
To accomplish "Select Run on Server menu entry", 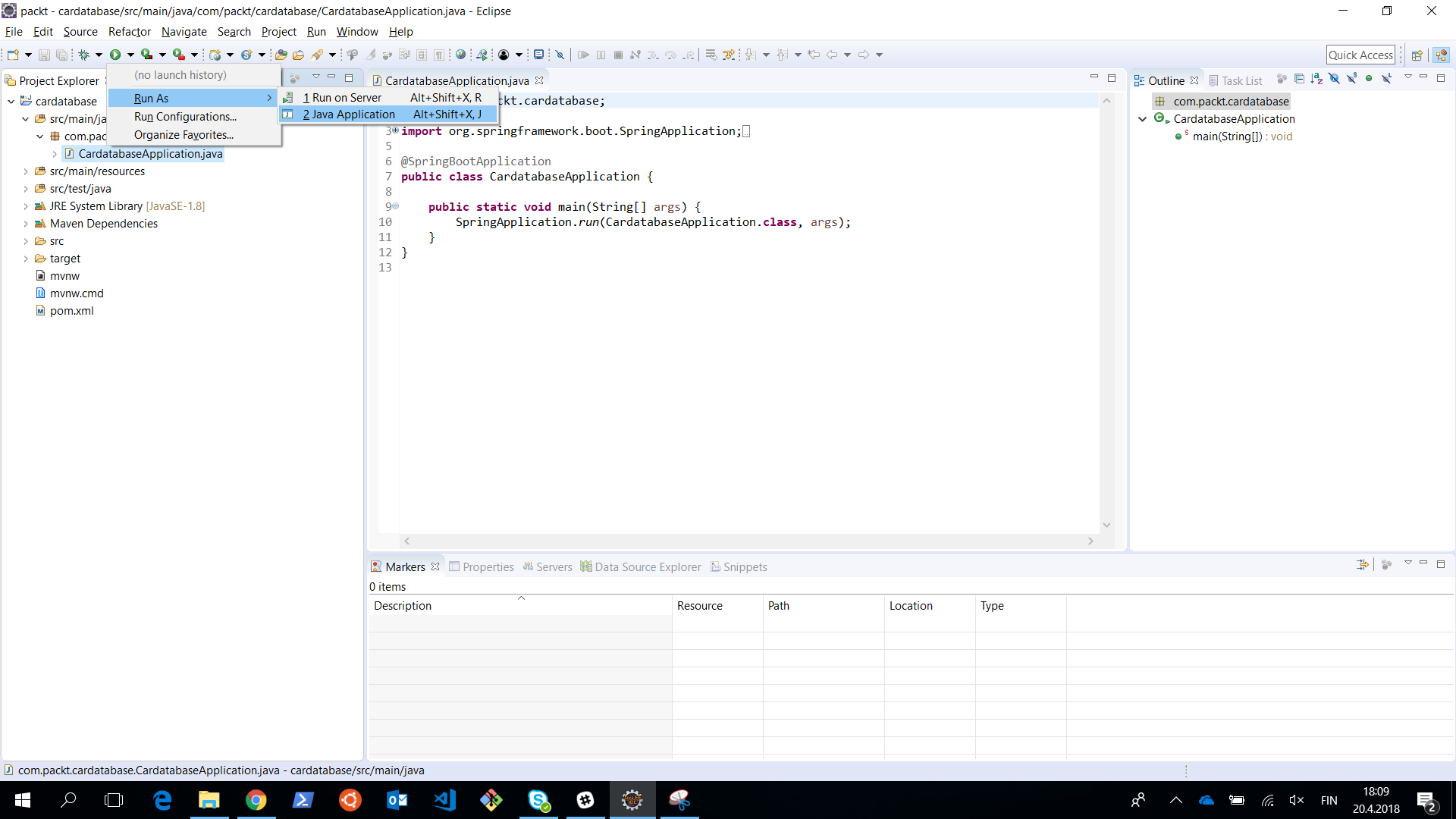I will pos(388,98).
